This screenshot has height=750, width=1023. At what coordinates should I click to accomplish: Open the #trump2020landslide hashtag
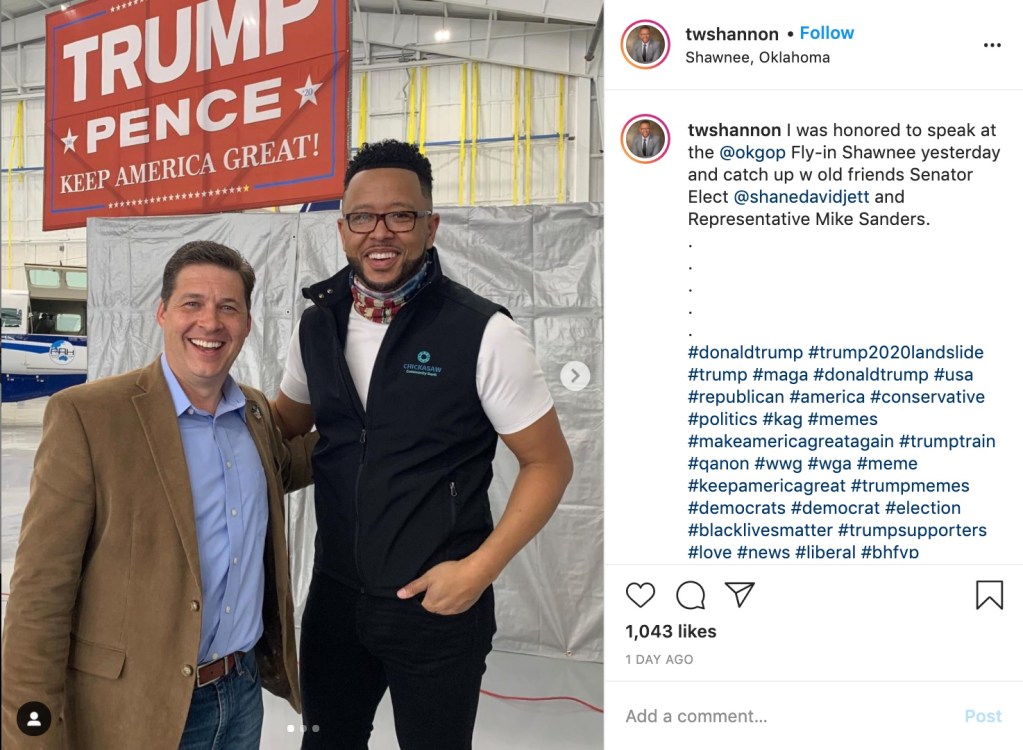point(896,352)
